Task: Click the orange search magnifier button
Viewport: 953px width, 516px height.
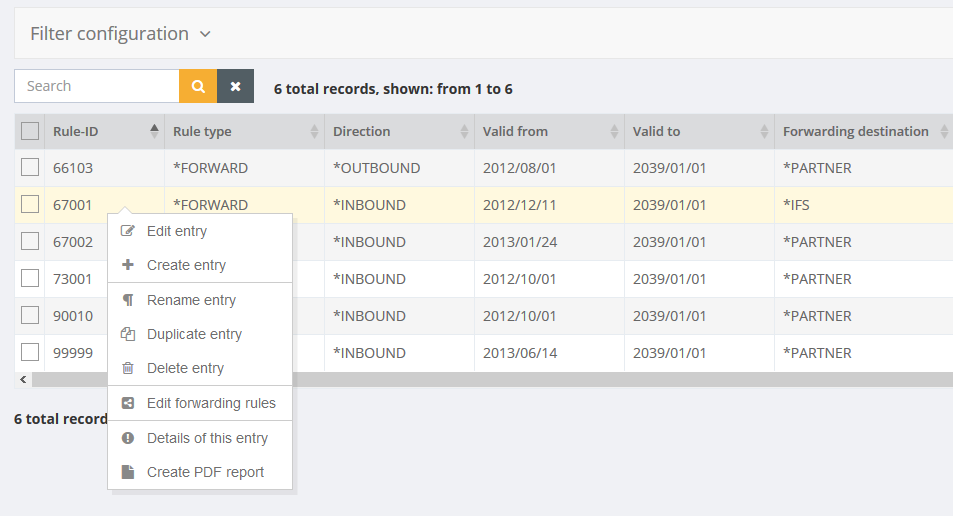Action: 198,86
